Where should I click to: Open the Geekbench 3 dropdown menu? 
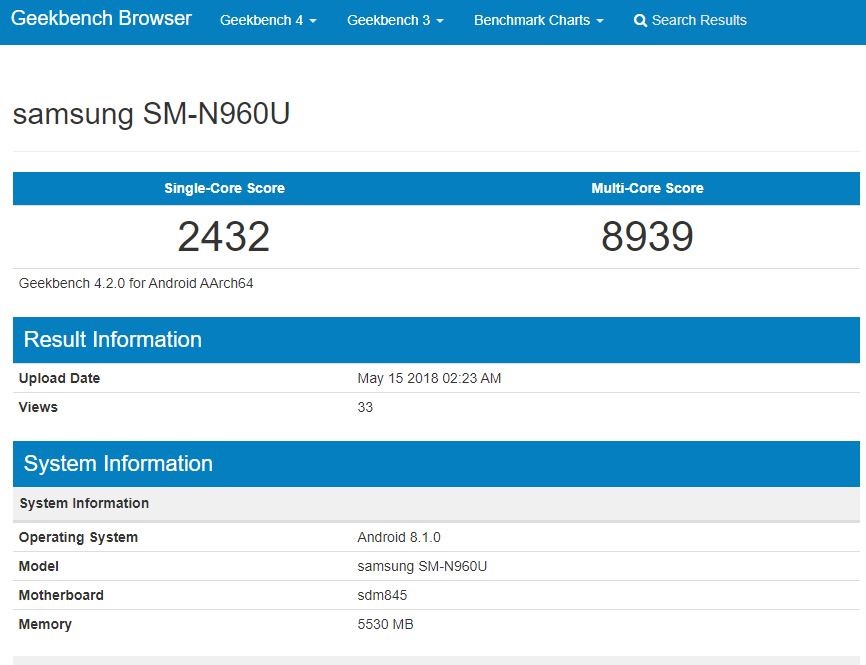click(395, 20)
